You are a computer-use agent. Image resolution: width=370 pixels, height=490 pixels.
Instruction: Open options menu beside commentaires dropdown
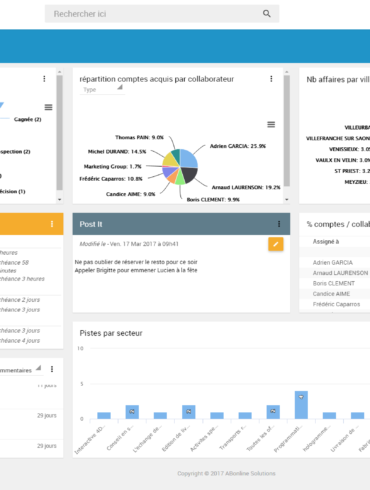pyautogui.click(x=52, y=369)
